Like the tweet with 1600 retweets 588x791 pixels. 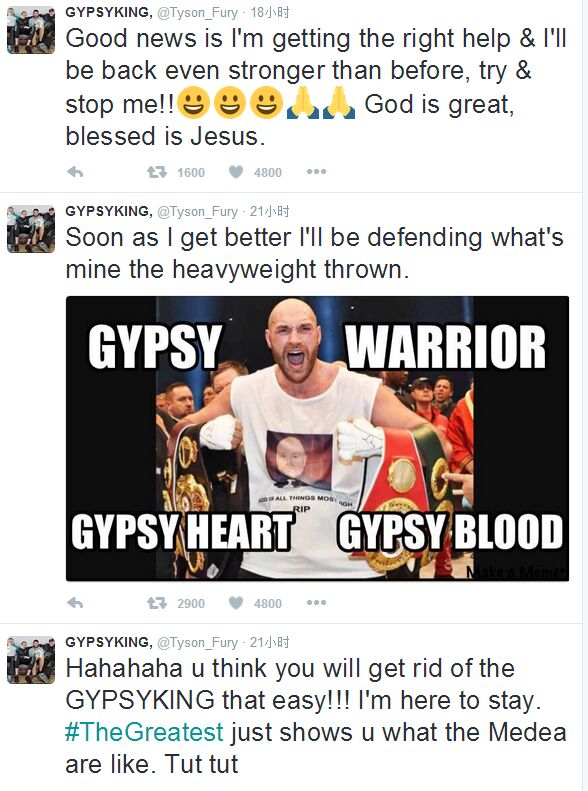click(x=236, y=173)
